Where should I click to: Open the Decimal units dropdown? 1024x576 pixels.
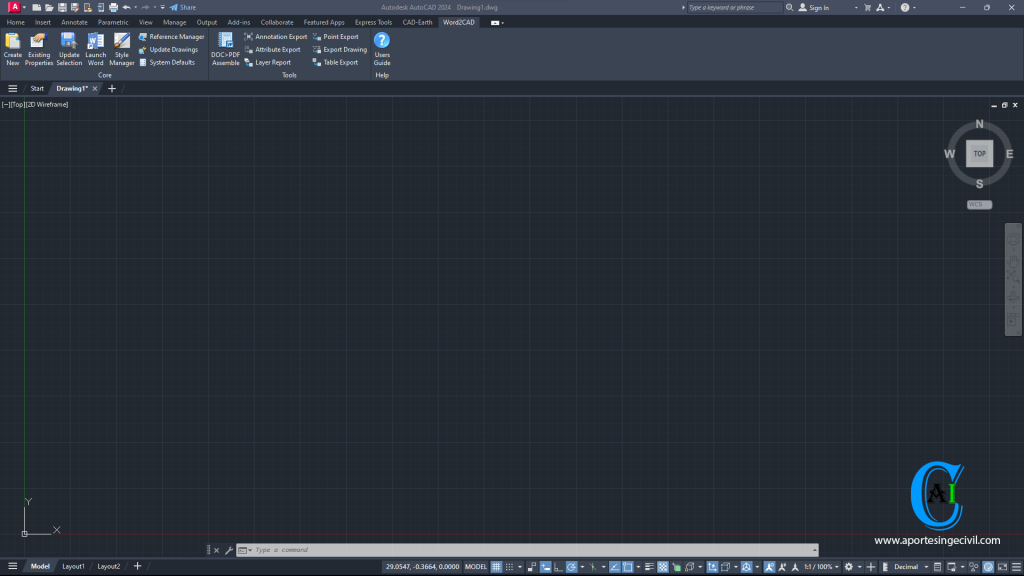point(912,566)
